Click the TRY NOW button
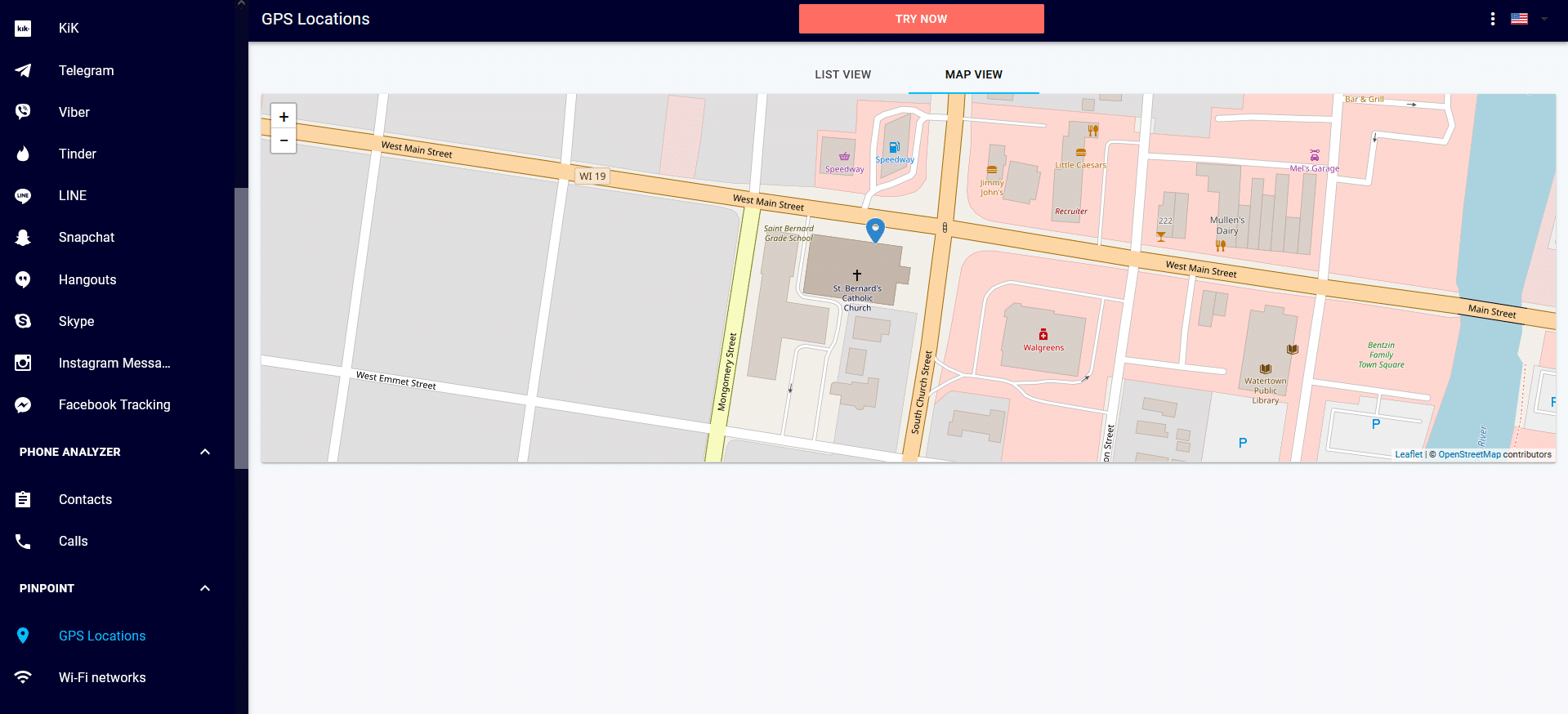Viewport: 1568px width, 714px height. 921,19
